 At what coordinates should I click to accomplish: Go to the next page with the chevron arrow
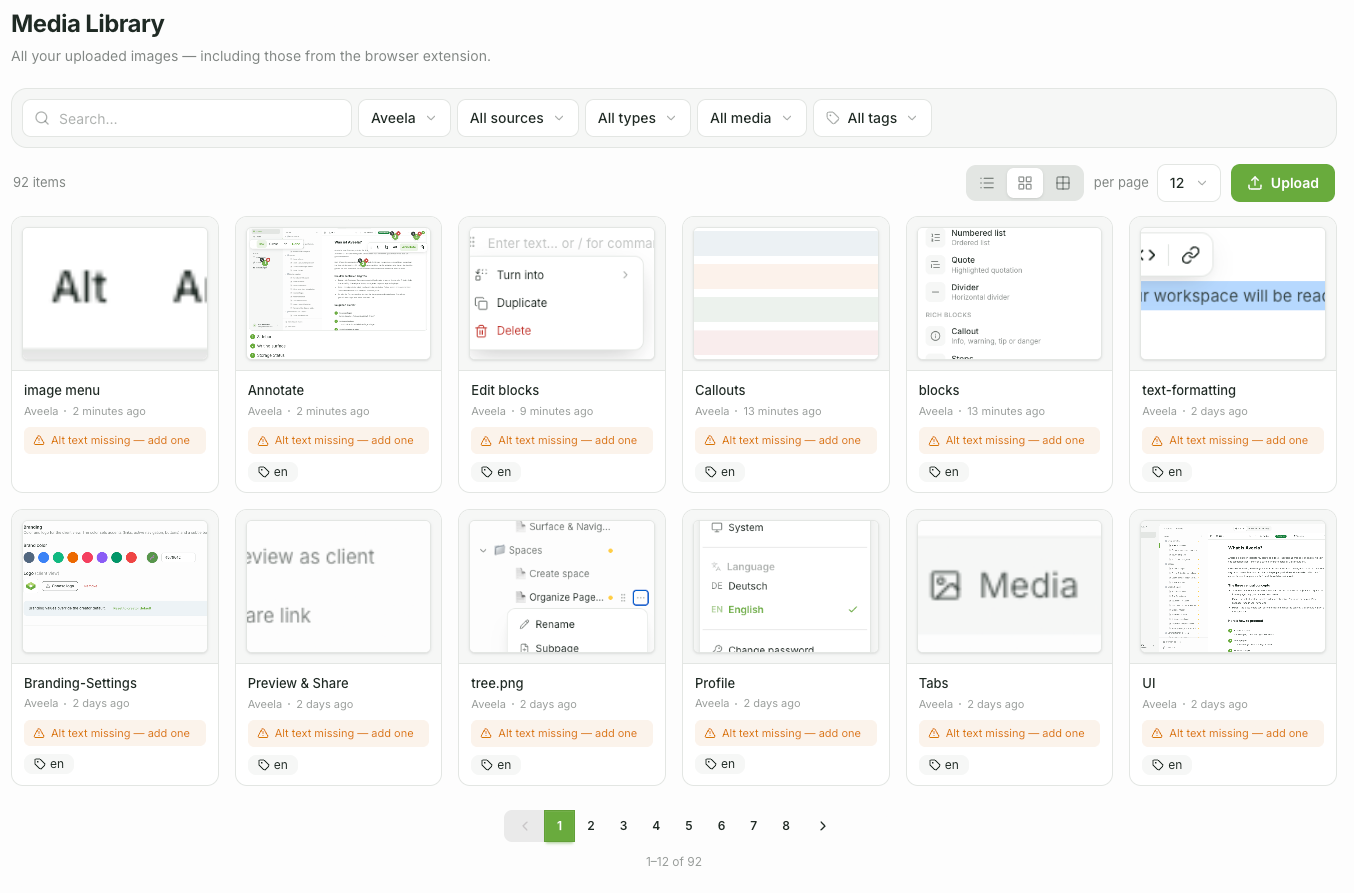(x=823, y=826)
